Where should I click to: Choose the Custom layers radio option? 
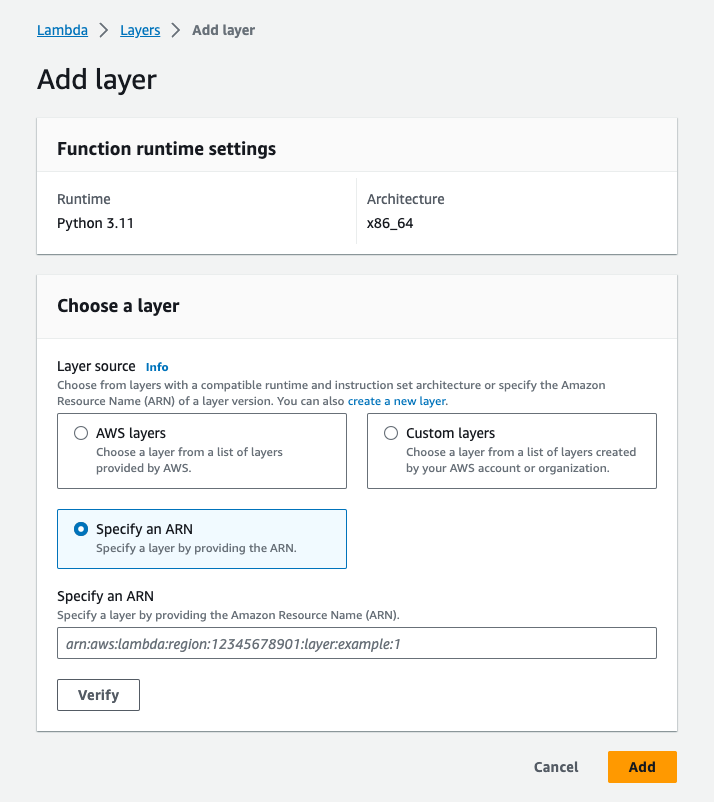pyautogui.click(x=391, y=434)
